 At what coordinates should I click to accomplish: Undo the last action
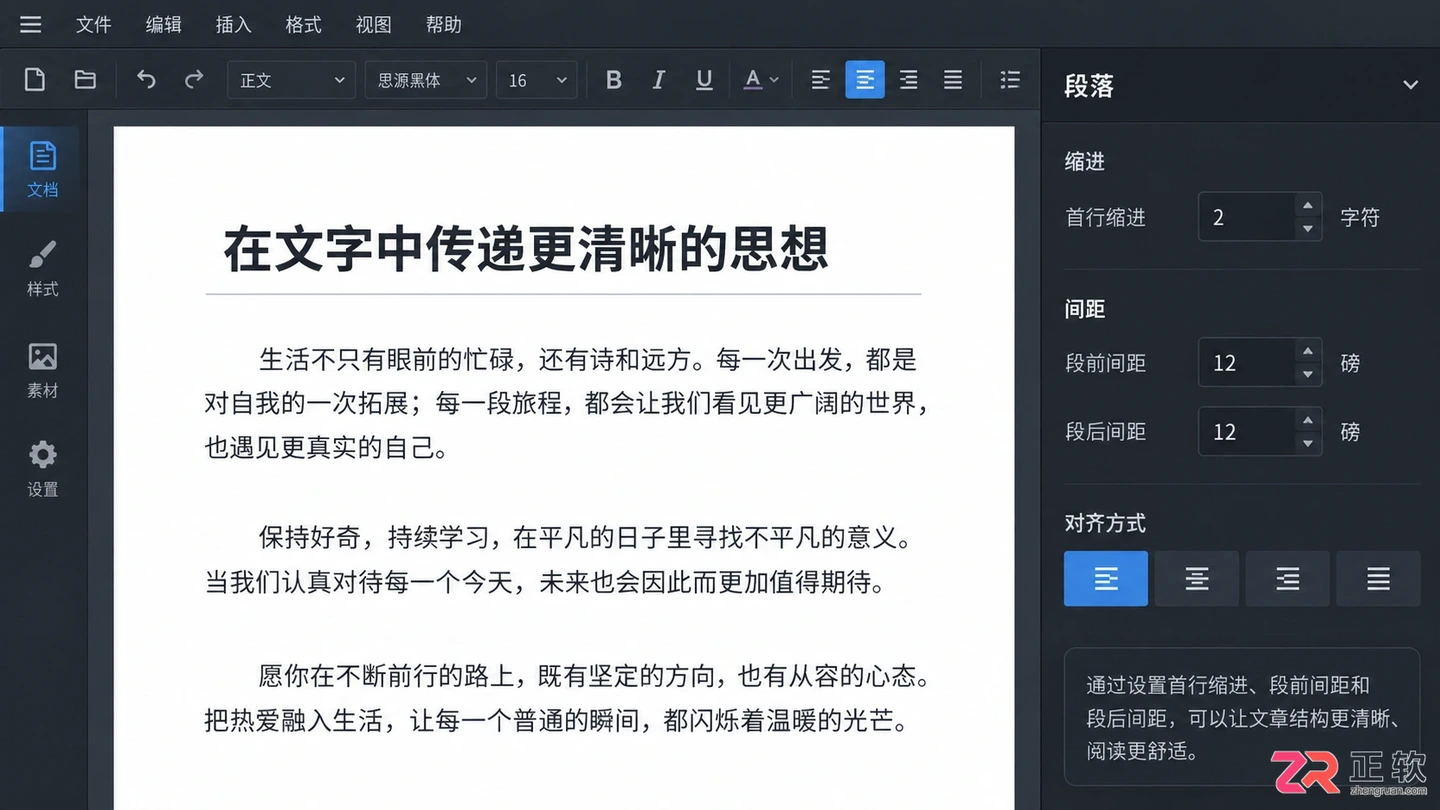146,80
